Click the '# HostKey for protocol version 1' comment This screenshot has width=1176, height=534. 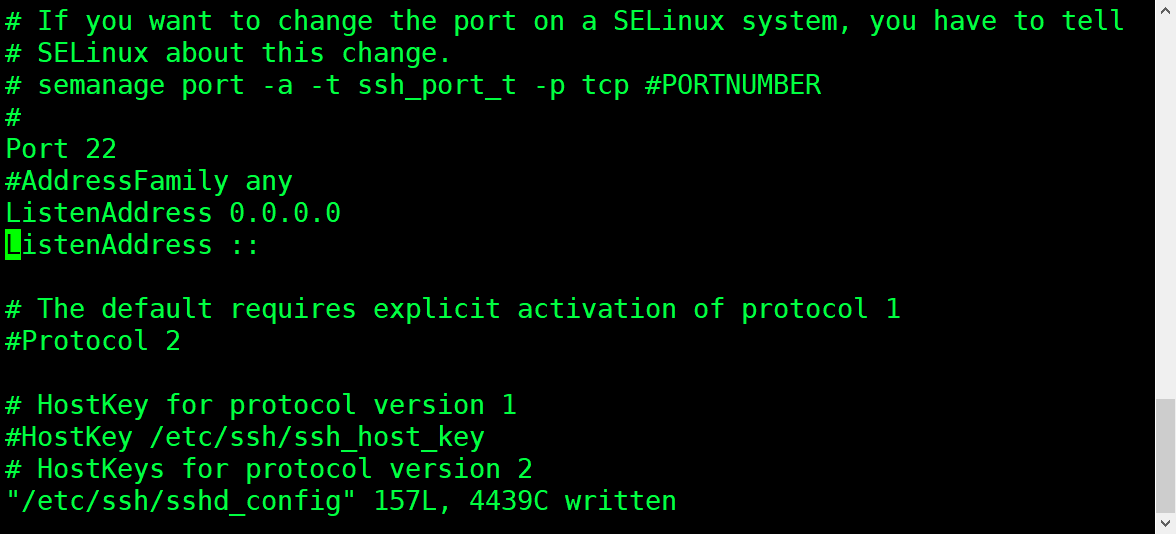click(x=261, y=405)
